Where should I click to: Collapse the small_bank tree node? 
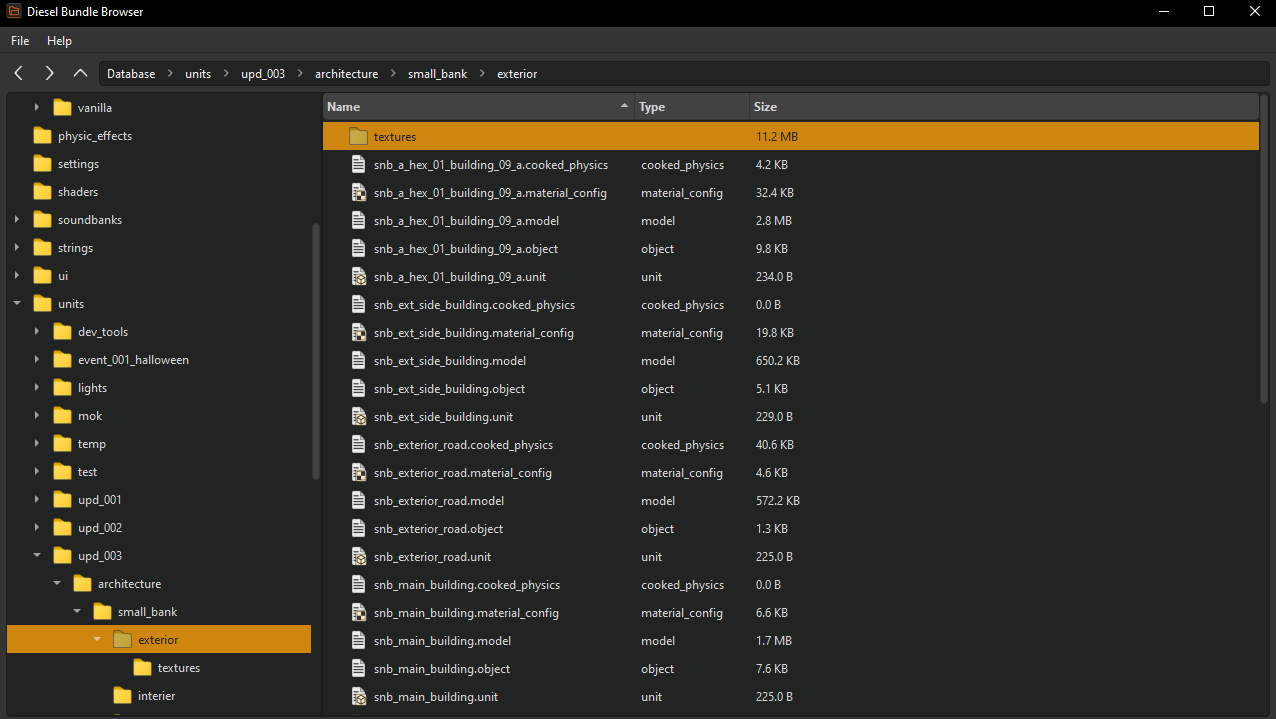click(77, 612)
